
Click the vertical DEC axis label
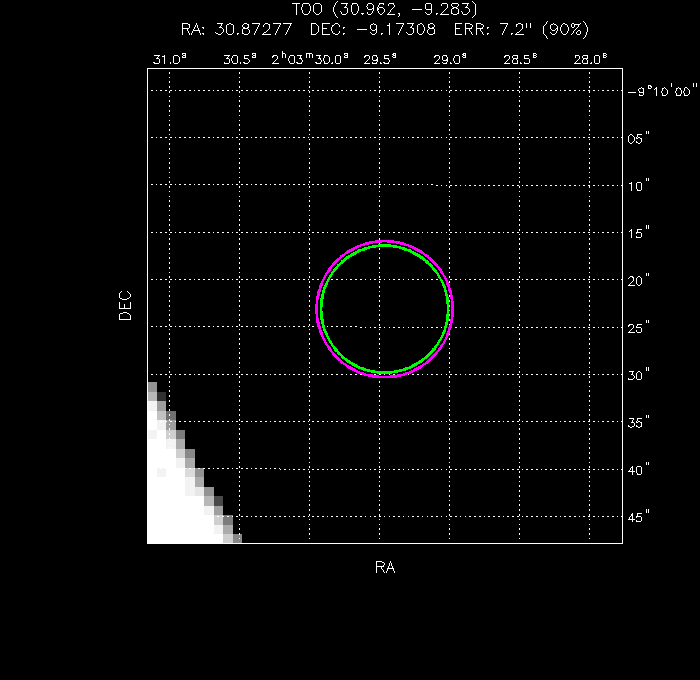click(125, 305)
